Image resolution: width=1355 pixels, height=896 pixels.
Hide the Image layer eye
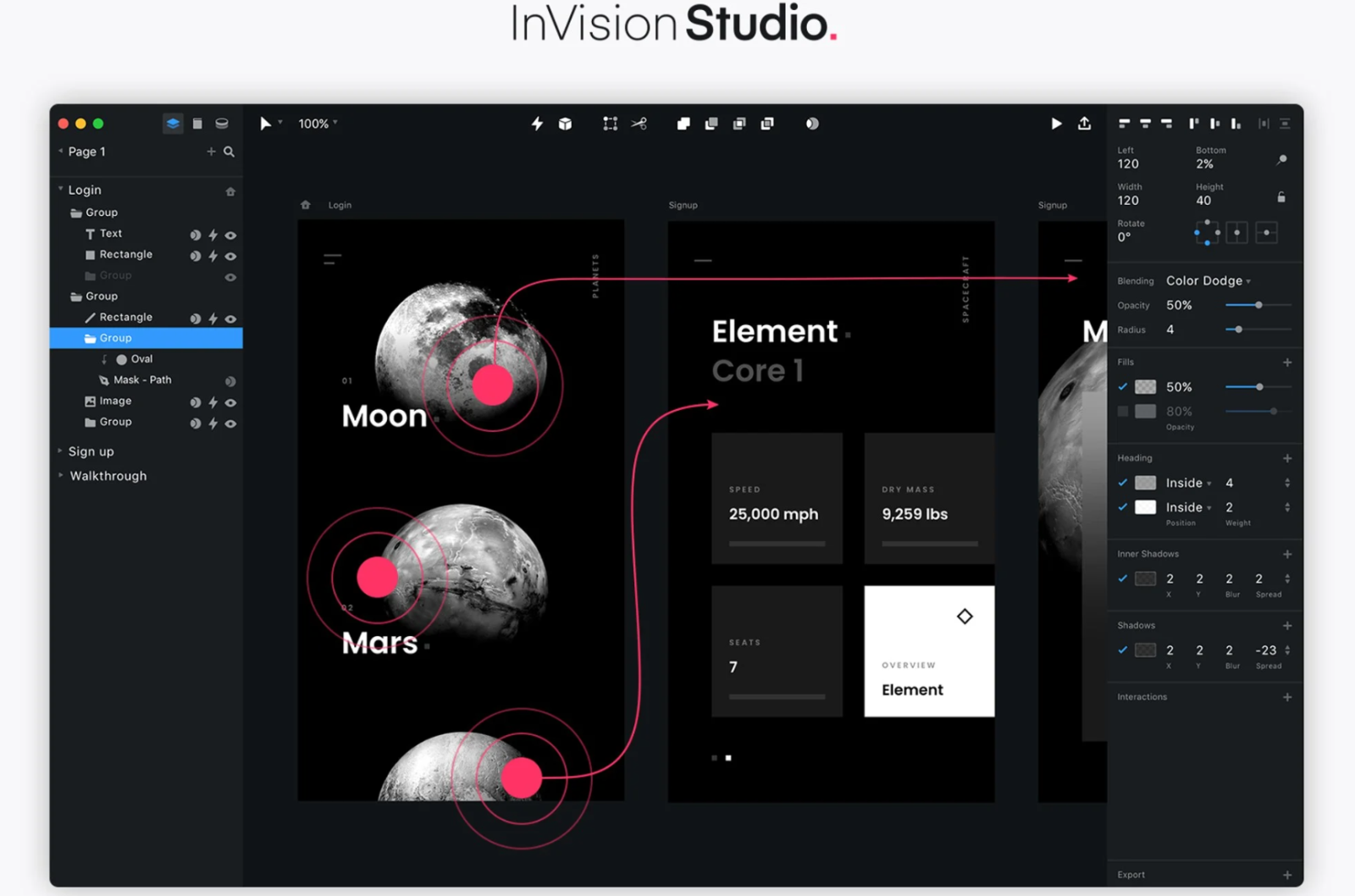pyautogui.click(x=230, y=402)
